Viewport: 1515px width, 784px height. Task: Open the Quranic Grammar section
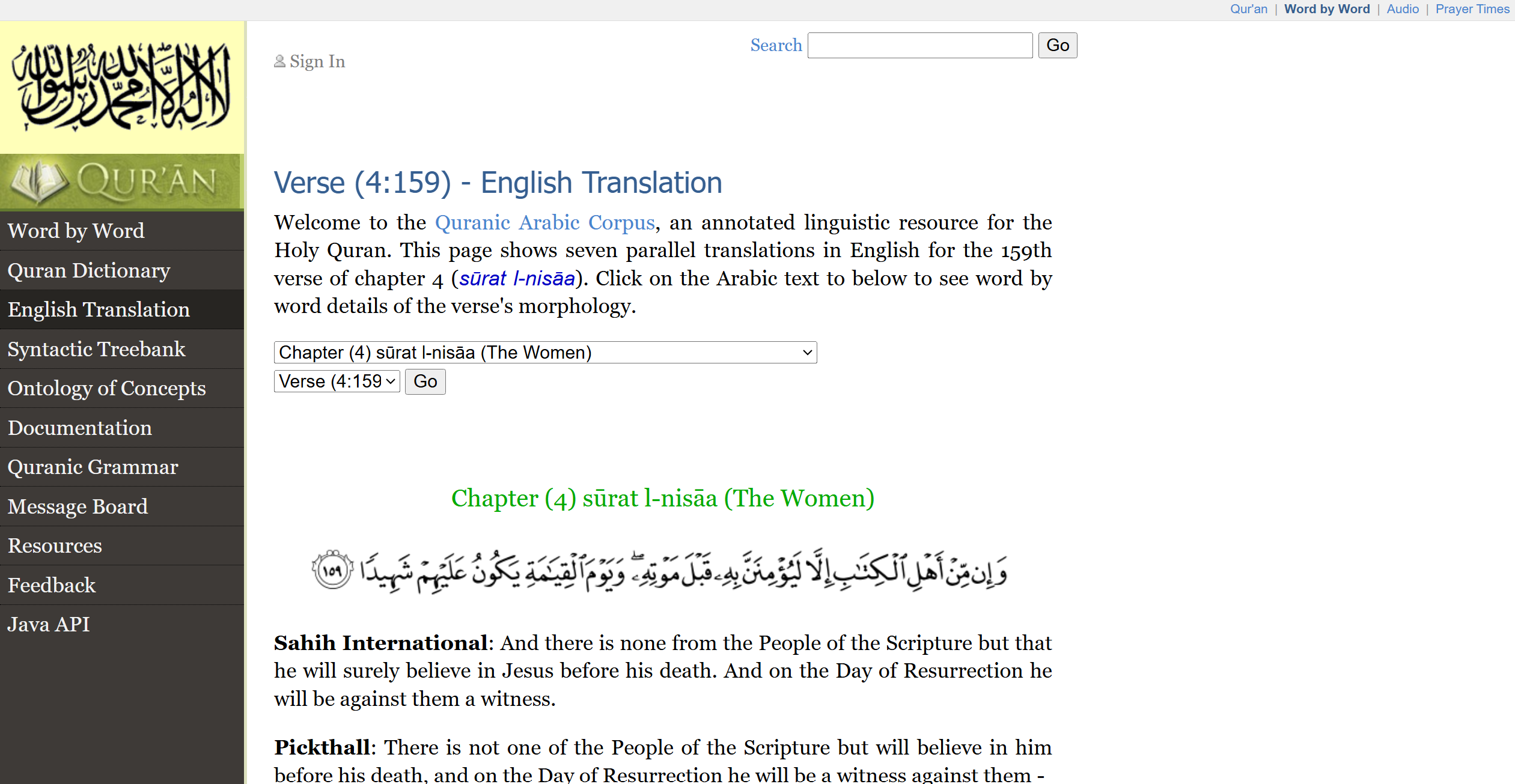[x=93, y=467]
